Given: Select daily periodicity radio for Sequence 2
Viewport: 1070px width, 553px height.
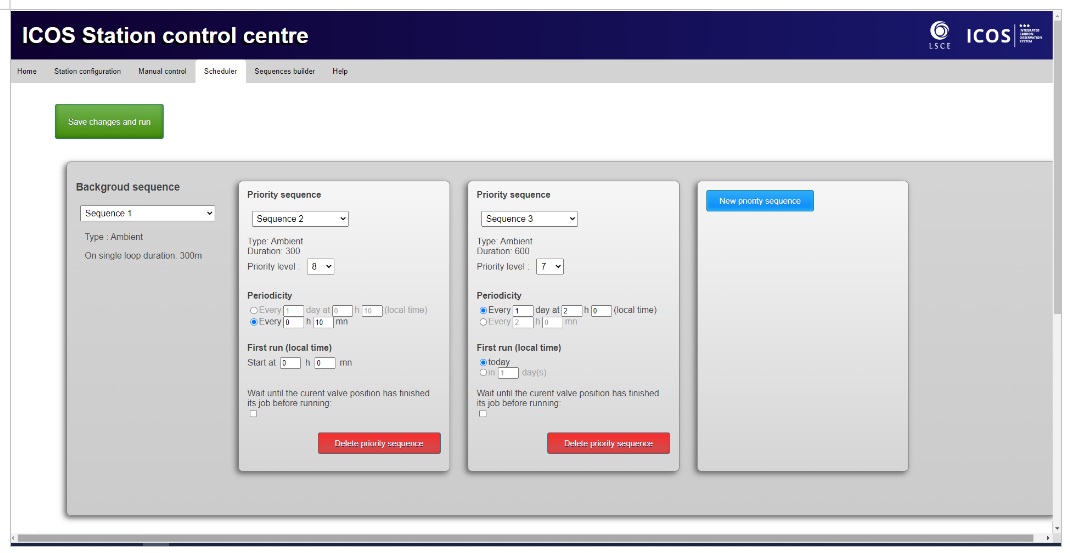Looking at the screenshot, I should tap(254, 311).
